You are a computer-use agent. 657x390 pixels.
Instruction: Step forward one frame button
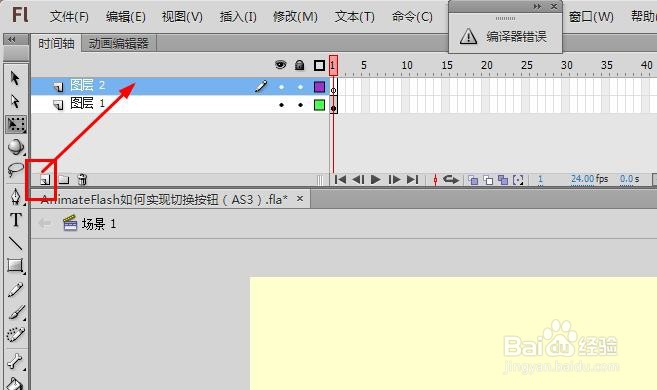pos(394,180)
